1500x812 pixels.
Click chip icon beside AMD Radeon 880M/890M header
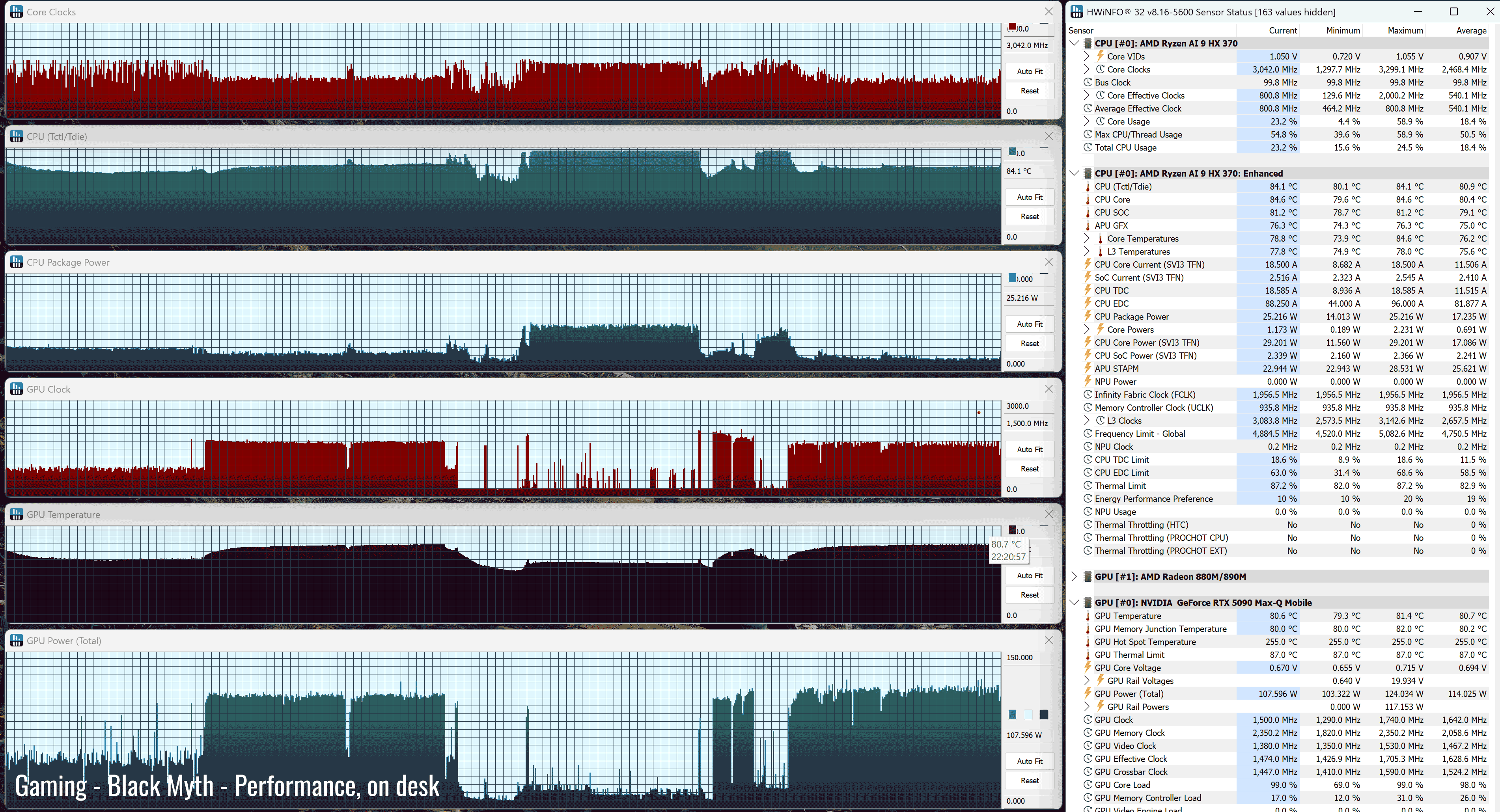pyautogui.click(x=1087, y=576)
